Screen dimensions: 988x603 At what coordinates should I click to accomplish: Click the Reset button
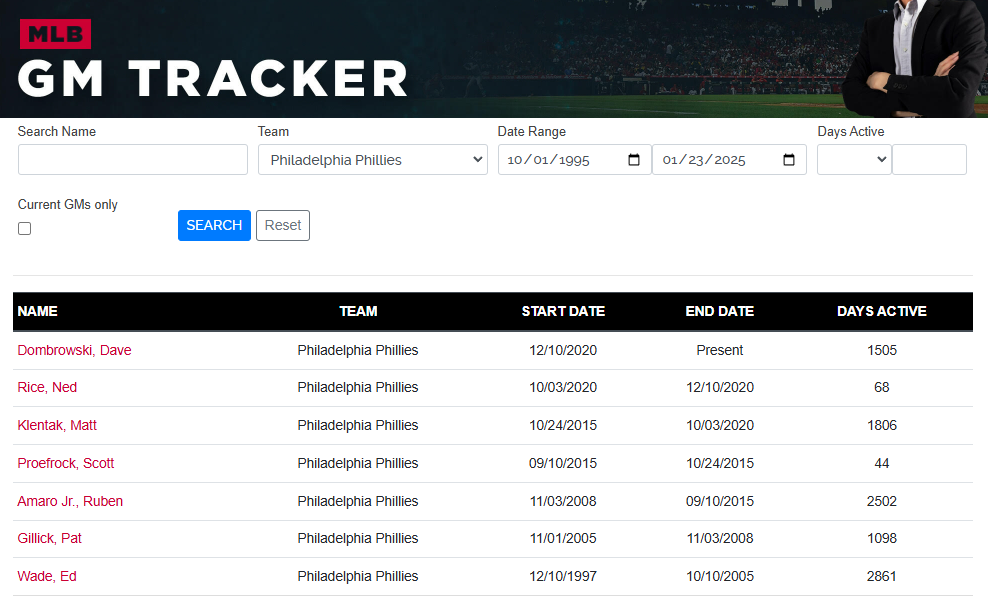(x=283, y=225)
